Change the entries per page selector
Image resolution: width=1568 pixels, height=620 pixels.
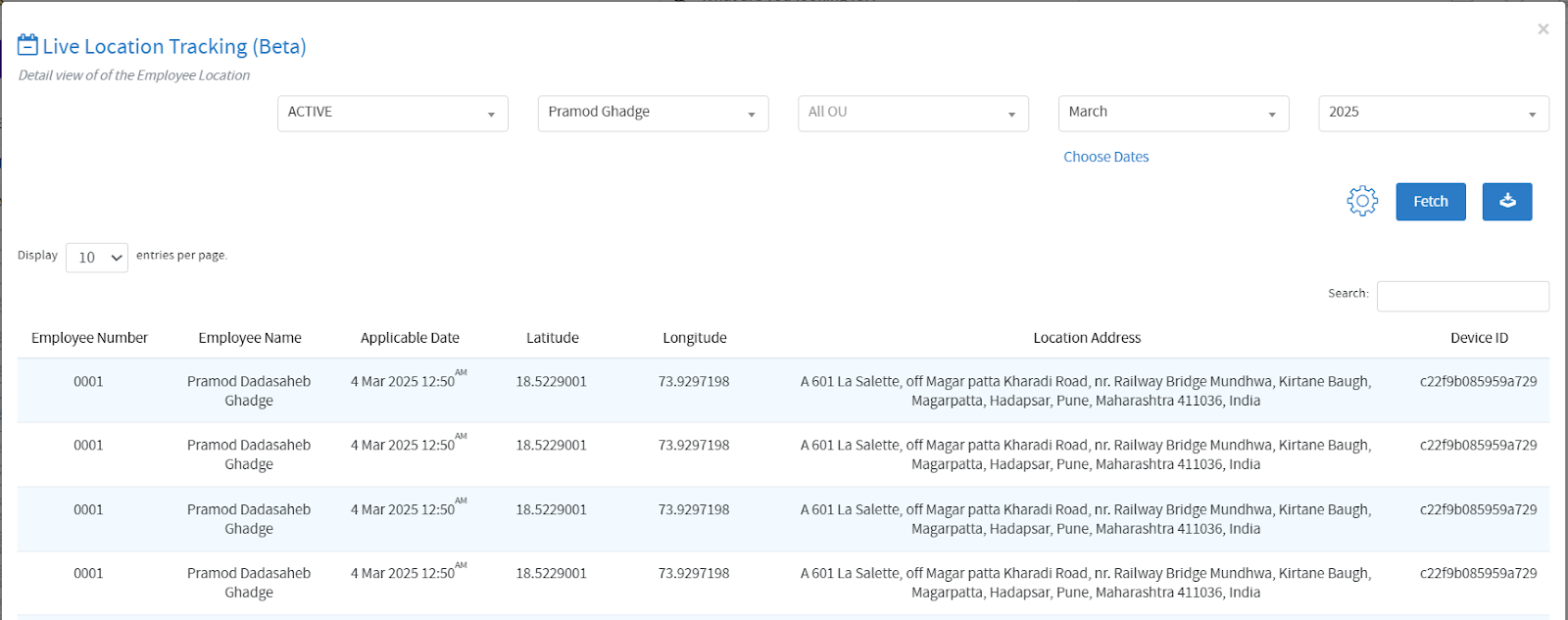(97, 258)
